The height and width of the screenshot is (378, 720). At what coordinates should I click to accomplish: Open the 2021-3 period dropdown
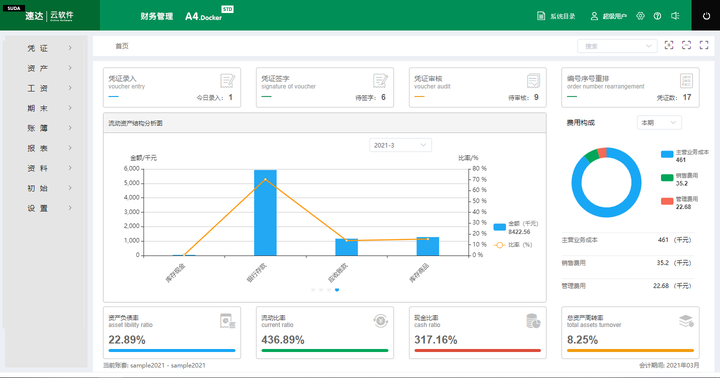click(x=400, y=145)
